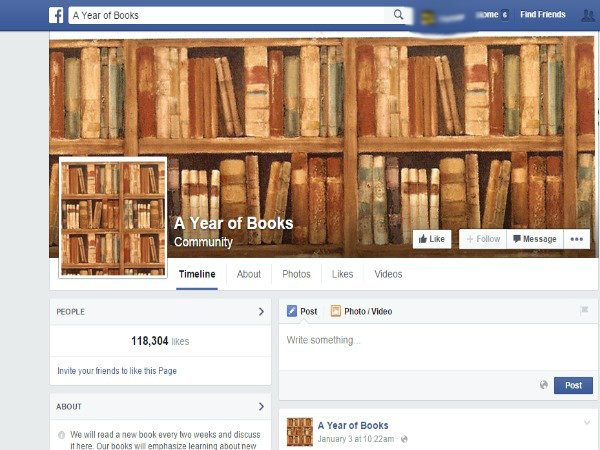Click the post's small profile thumbnail

(x=300, y=432)
